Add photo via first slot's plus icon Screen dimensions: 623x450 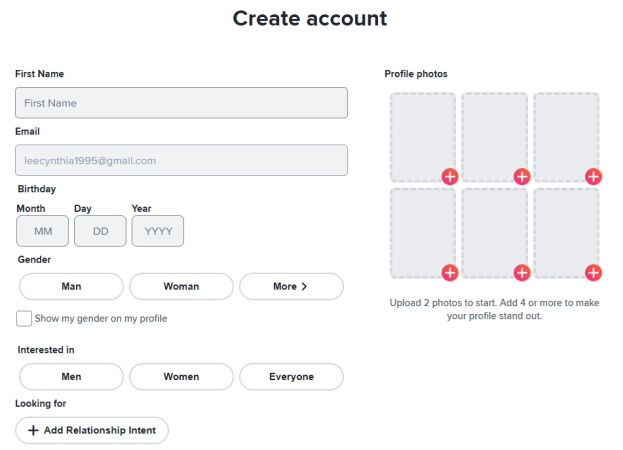(x=450, y=177)
